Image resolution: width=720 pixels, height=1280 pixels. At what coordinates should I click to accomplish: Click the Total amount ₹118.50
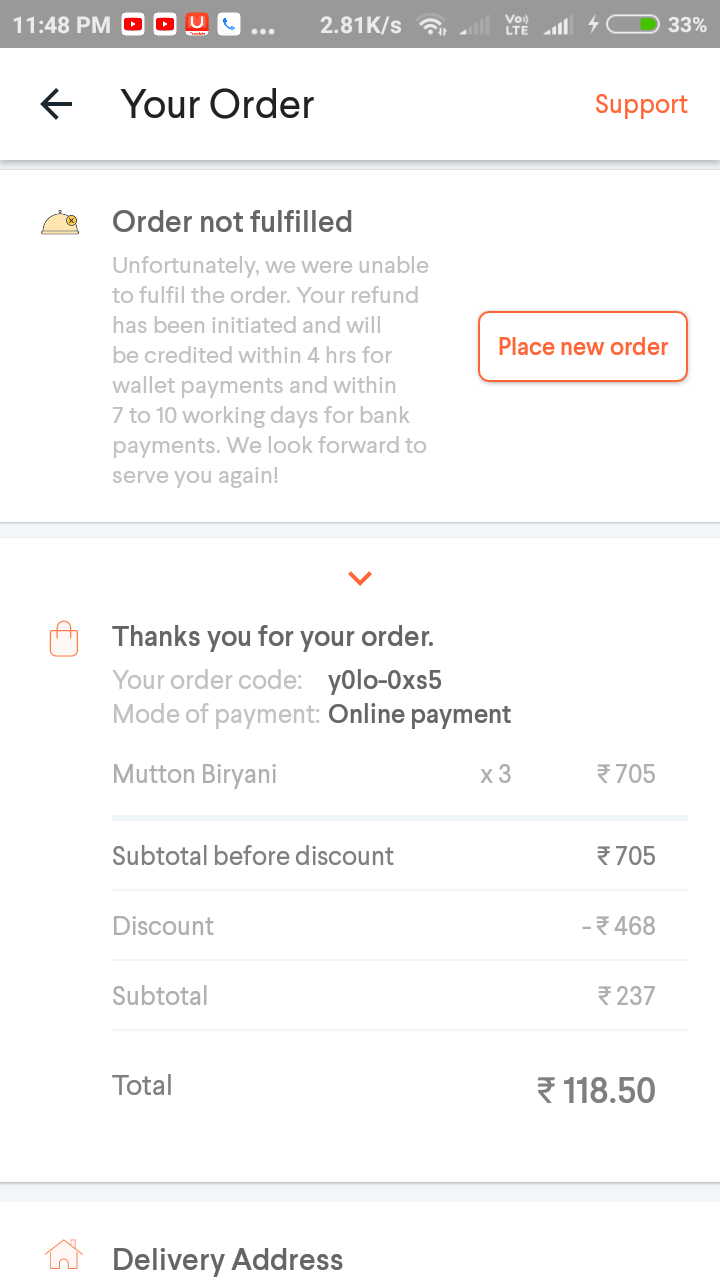click(596, 1090)
